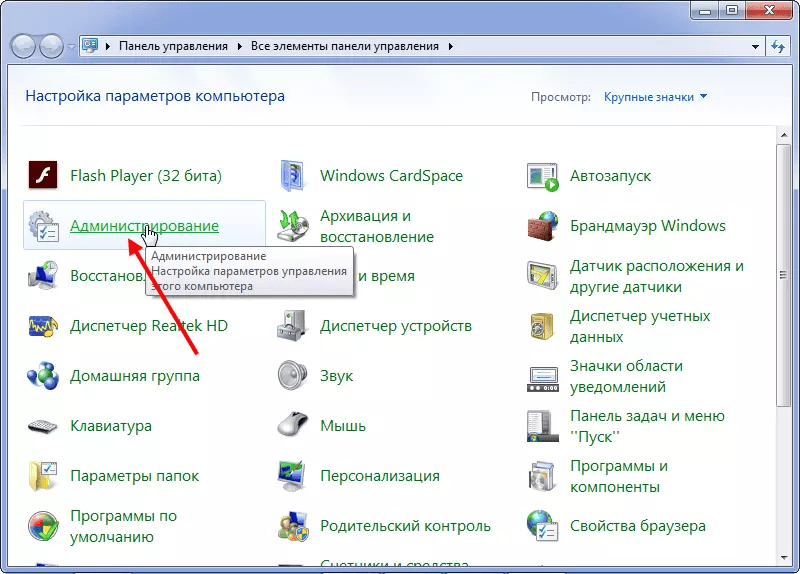Expand arrow after Все элементы панели управления
800x574 pixels.
tap(450, 46)
